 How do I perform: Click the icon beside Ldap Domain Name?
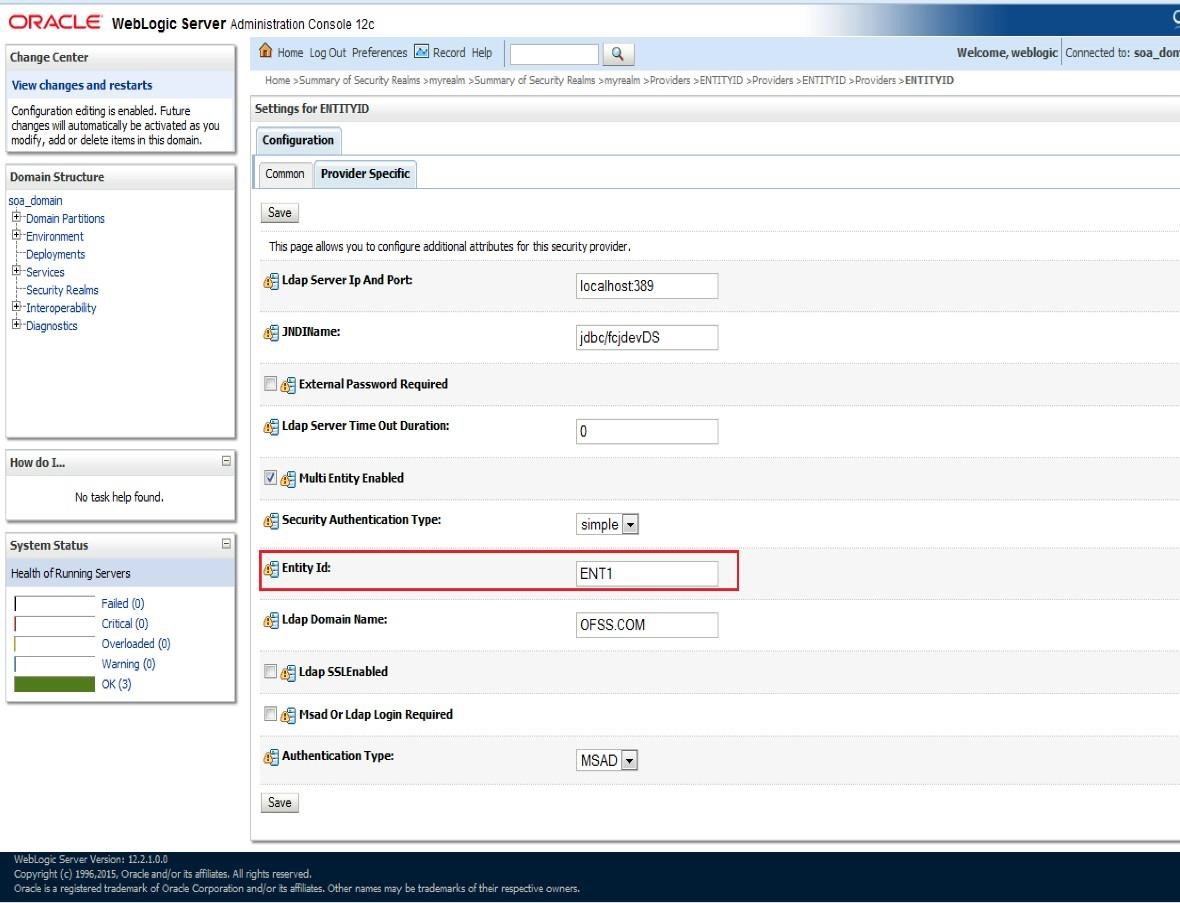click(271, 621)
